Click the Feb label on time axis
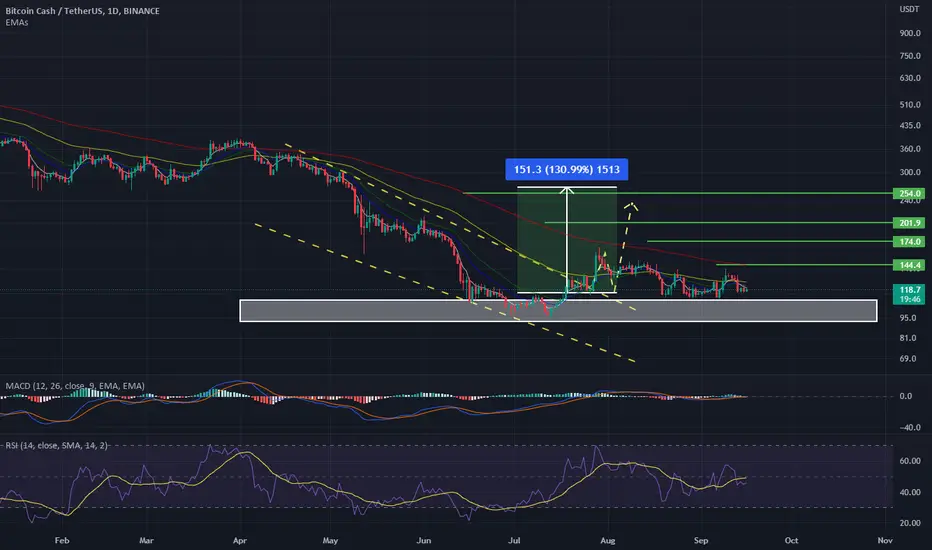 pos(62,540)
